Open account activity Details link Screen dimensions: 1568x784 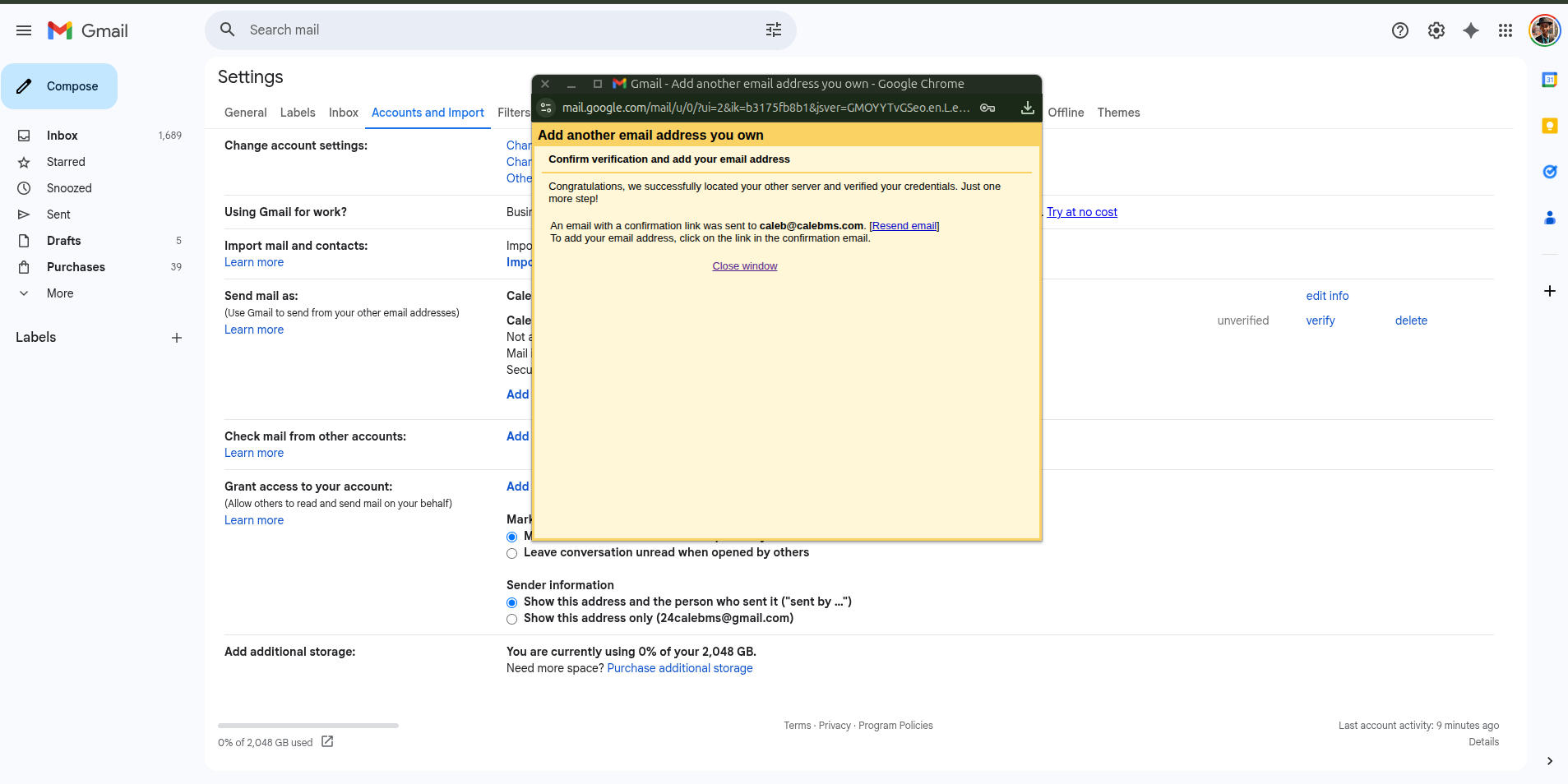coord(1483,742)
